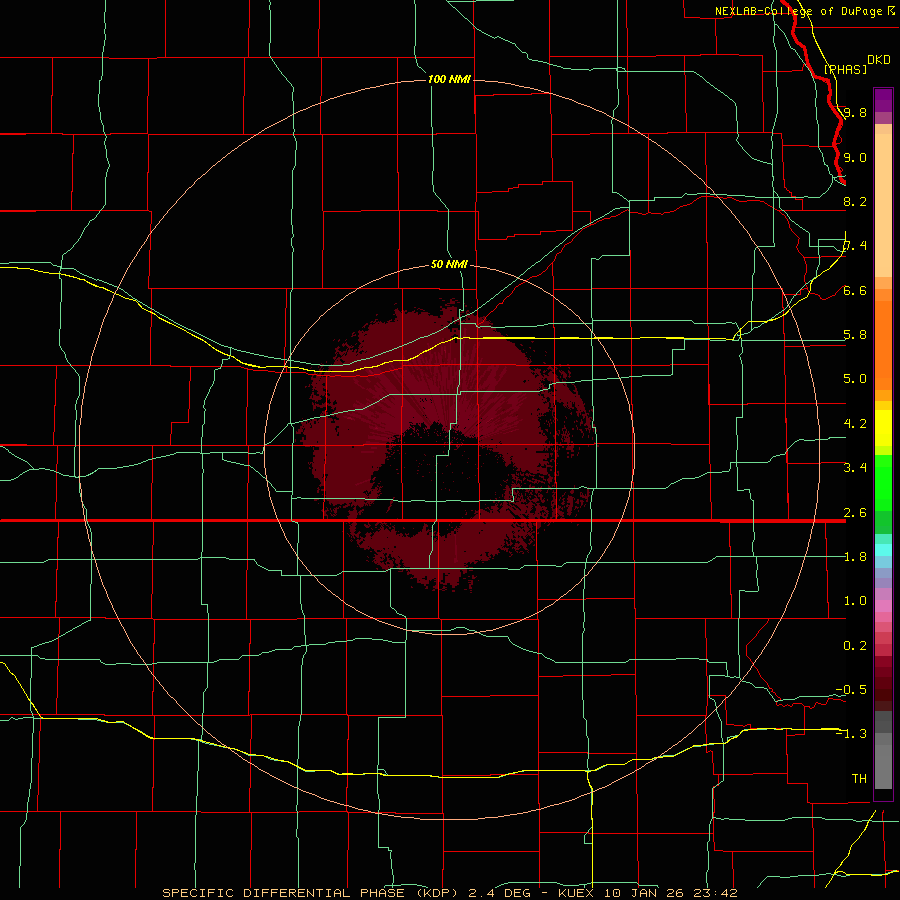Click the 0.2 legend value
The image size is (900, 900).
[855, 645]
